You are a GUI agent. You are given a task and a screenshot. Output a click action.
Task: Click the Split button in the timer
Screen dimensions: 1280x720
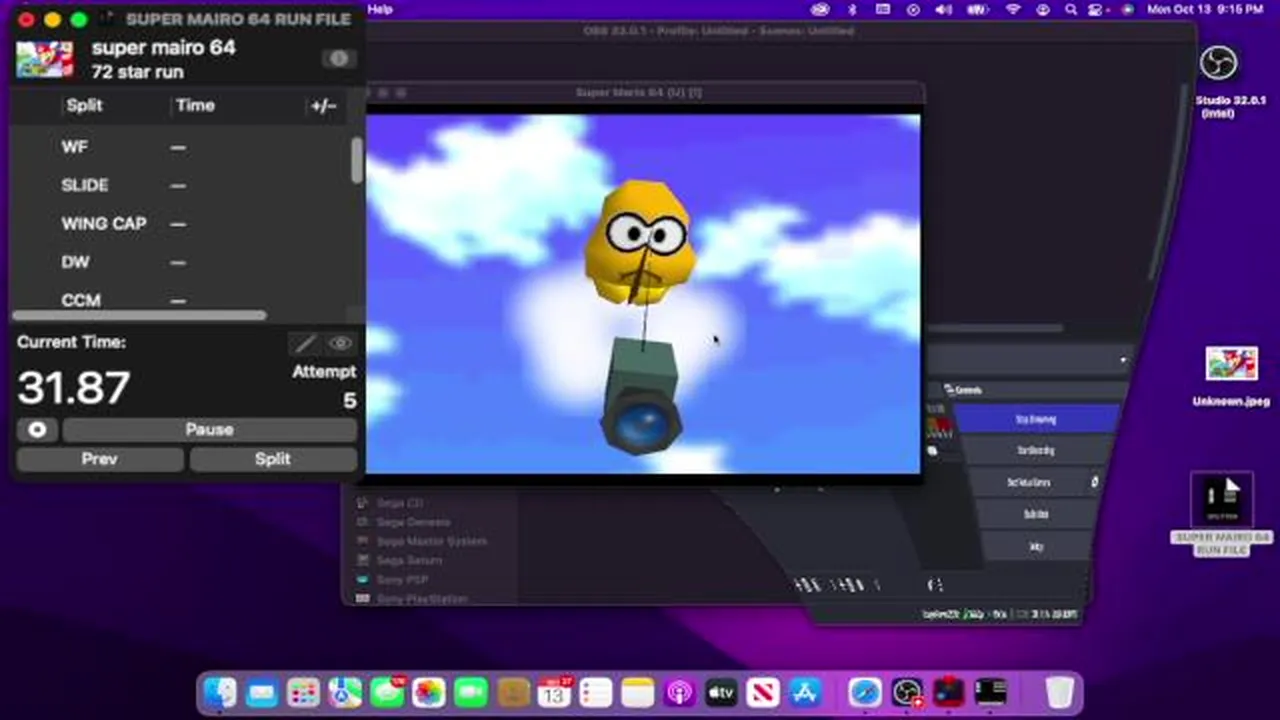(273, 459)
